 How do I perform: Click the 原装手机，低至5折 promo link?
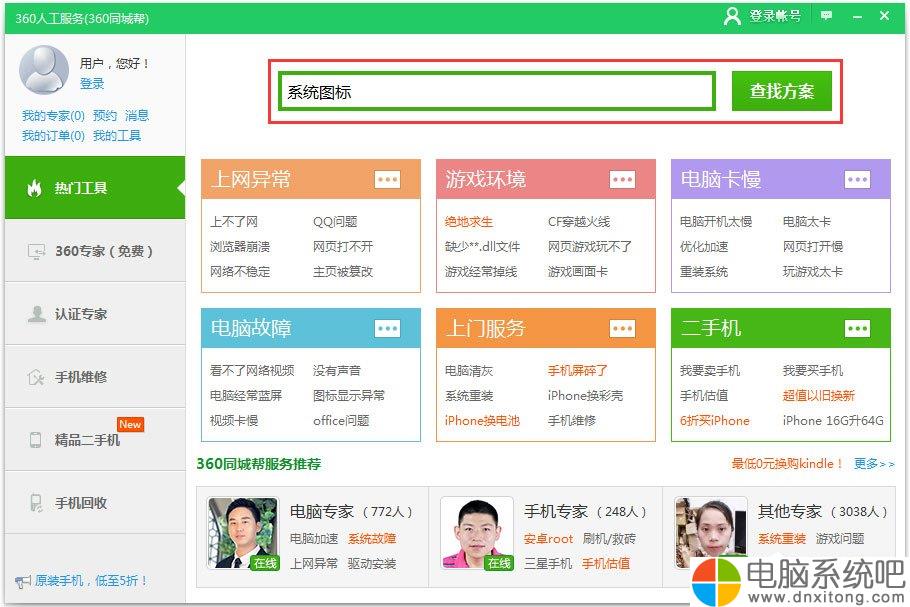[x=92, y=581]
